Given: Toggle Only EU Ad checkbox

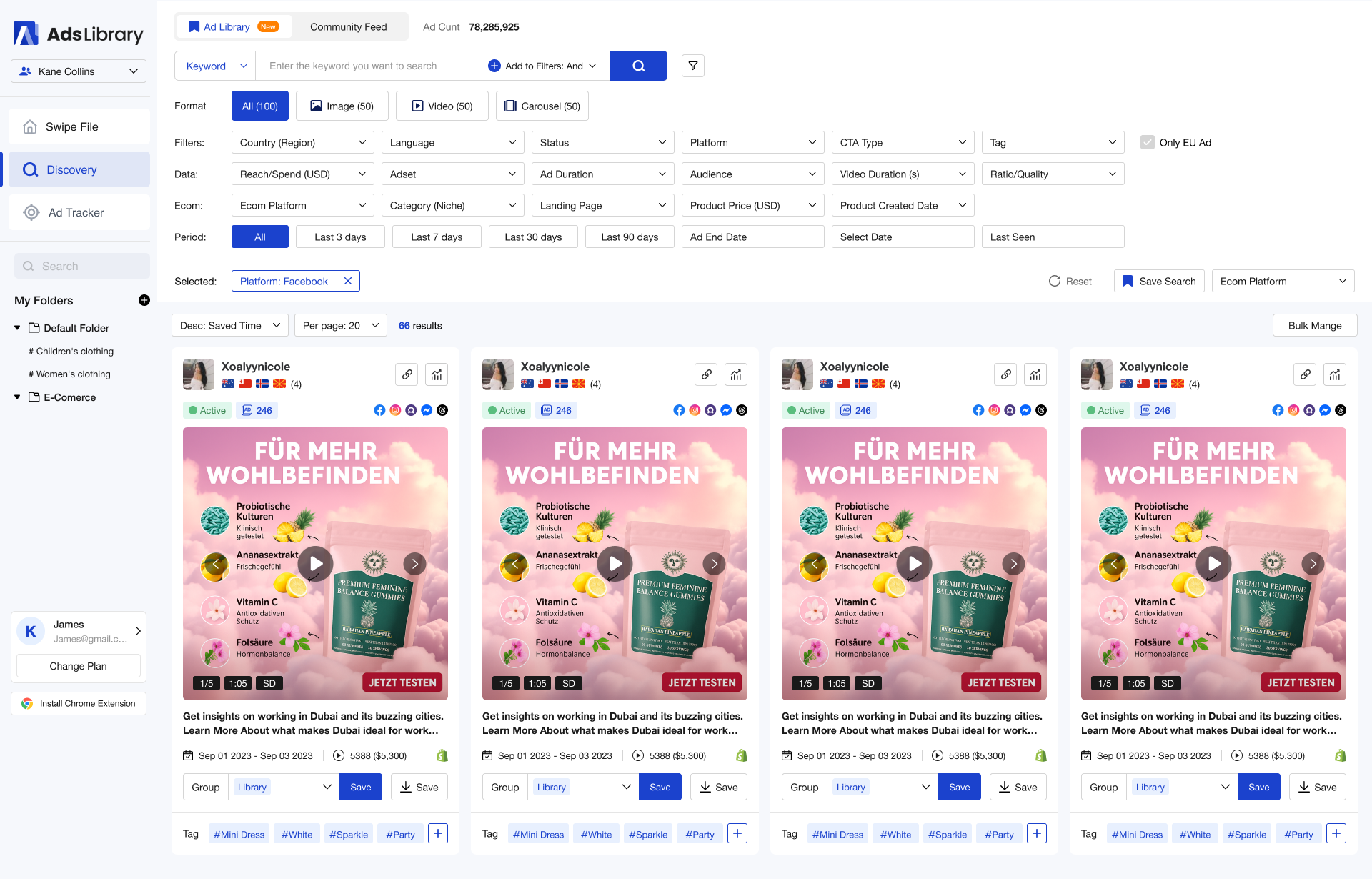Looking at the screenshot, I should pyautogui.click(x=1148, y=142).
